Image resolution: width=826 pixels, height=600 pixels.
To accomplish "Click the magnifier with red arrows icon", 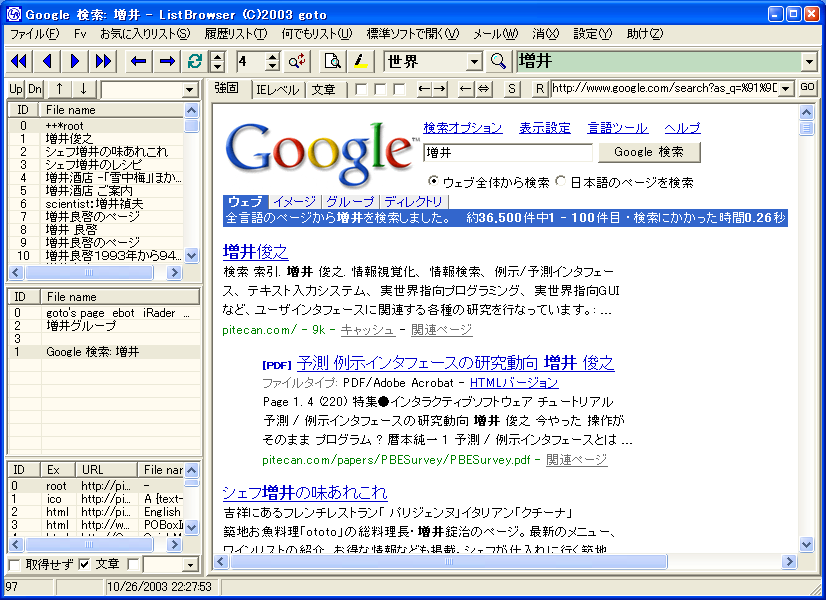I will point(297,62).
